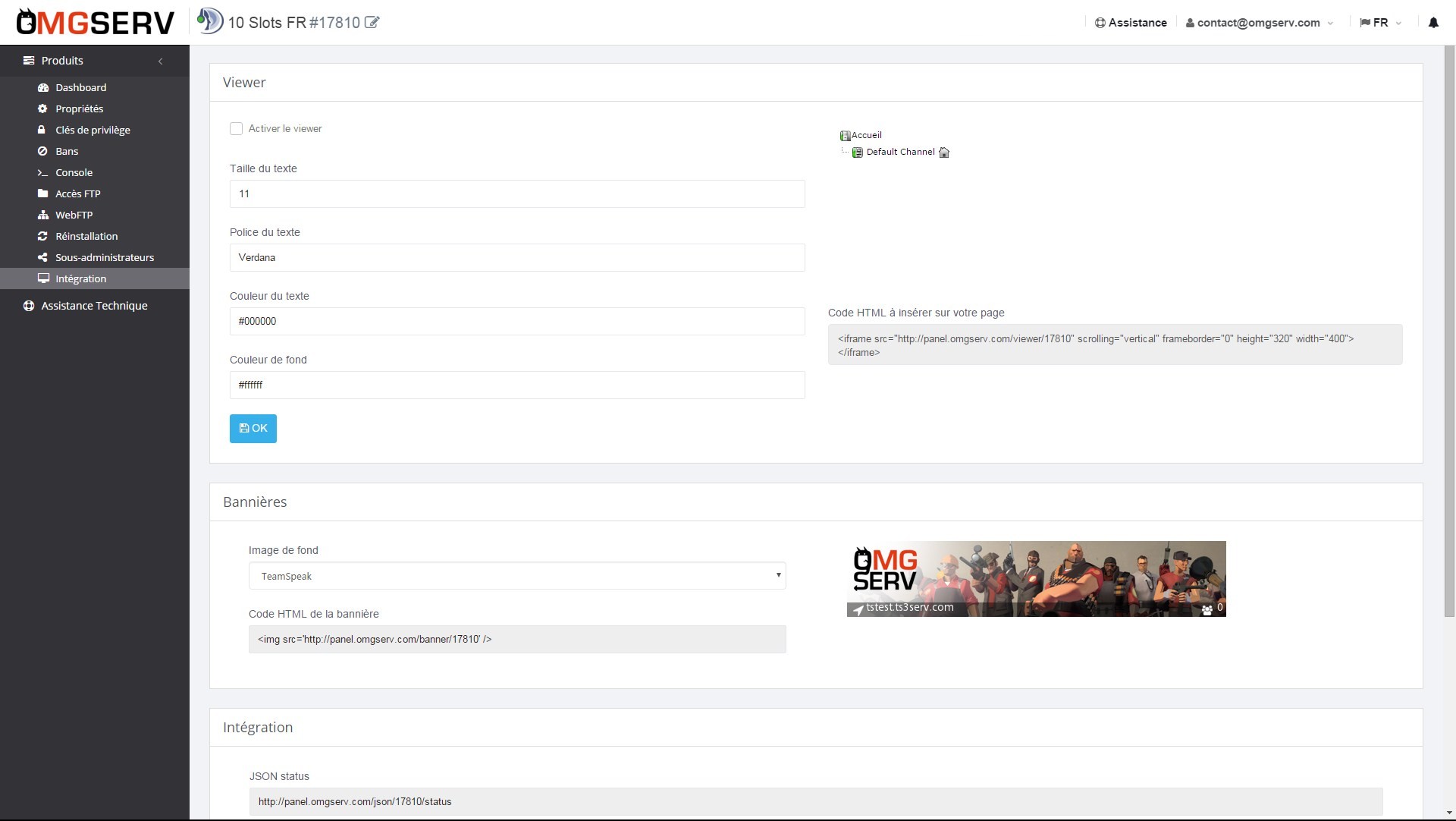Click the flag icon beside FR
This screenshot has height=821, width=1456.
1365,23
